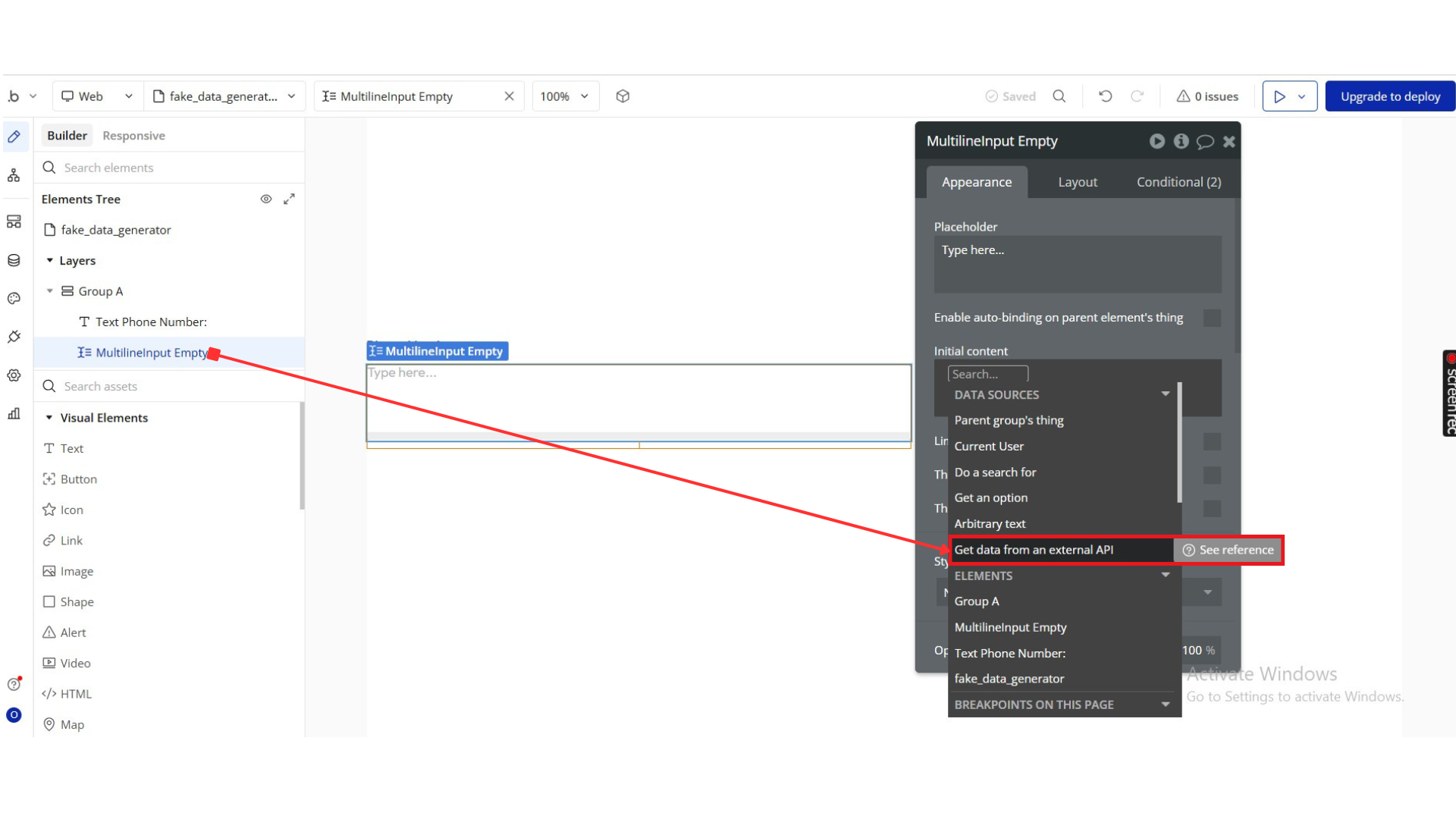
Task: Collapse the Visual Elements section
Action: coord(49,418)
